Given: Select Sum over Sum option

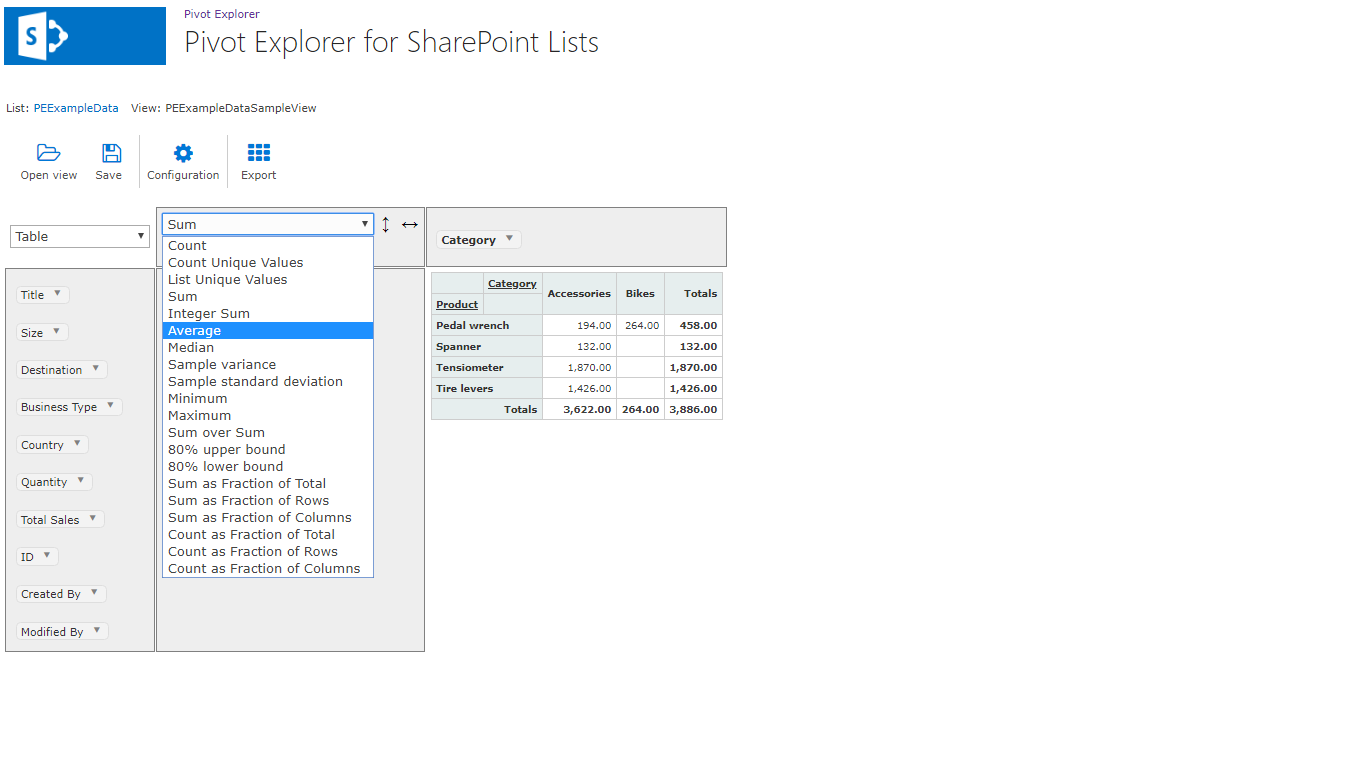Looking at the screenshot, I should coord(268,433).
